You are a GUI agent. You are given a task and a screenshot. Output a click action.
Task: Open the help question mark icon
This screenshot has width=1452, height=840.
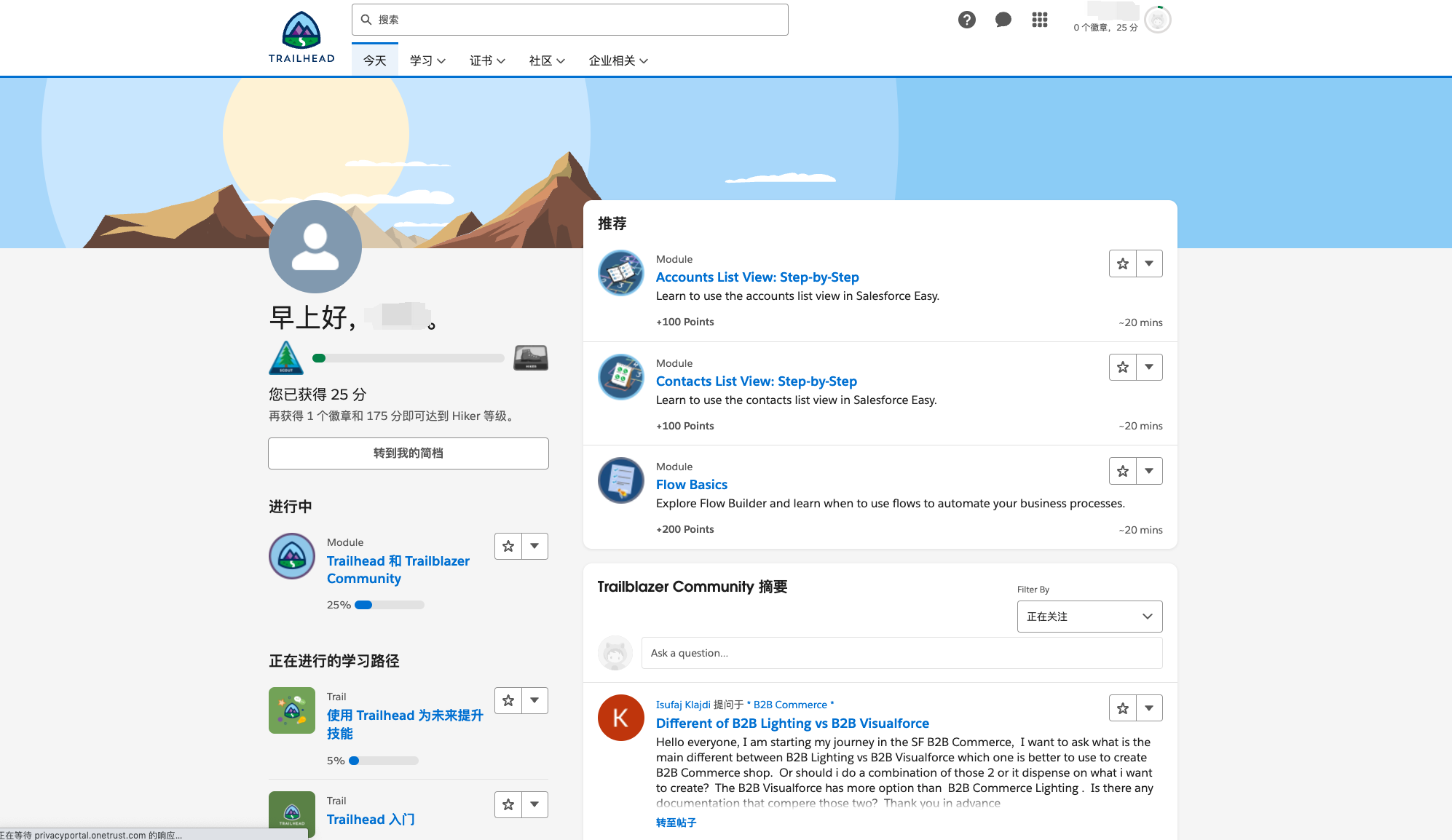[x=966, y=20]
